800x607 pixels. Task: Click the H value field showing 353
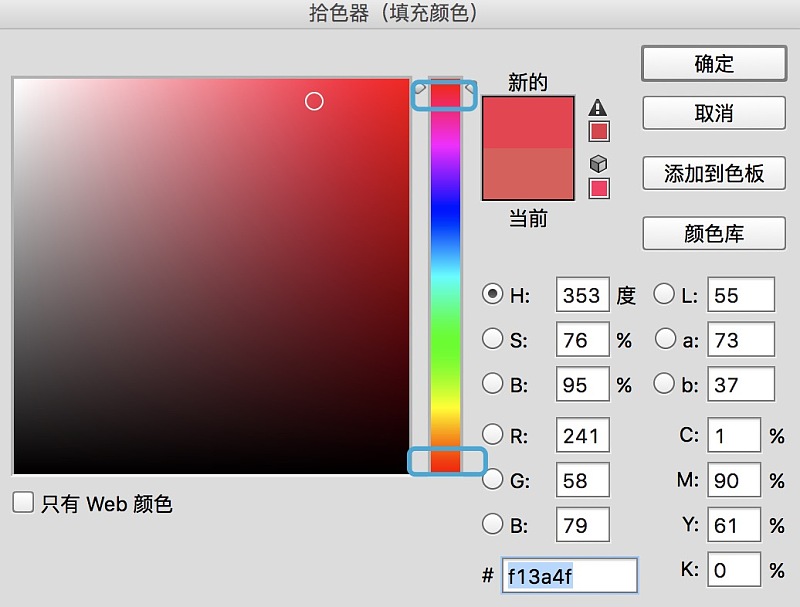click(x=582, y=293)
